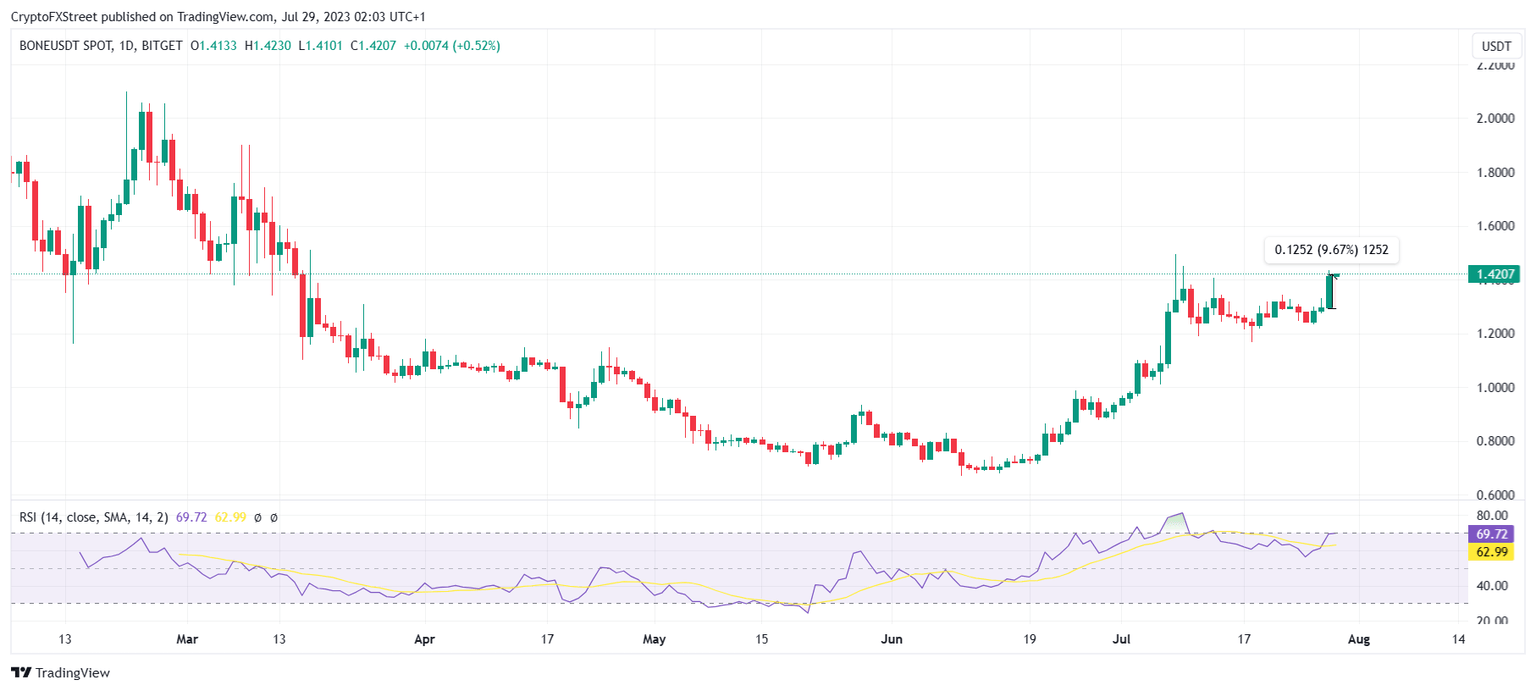The width and height of the screenshot is (1536, 691).
Task: Toggle the measurement tooltip 0.1252 (9.67%)
Action: (x=1330, y=250)
